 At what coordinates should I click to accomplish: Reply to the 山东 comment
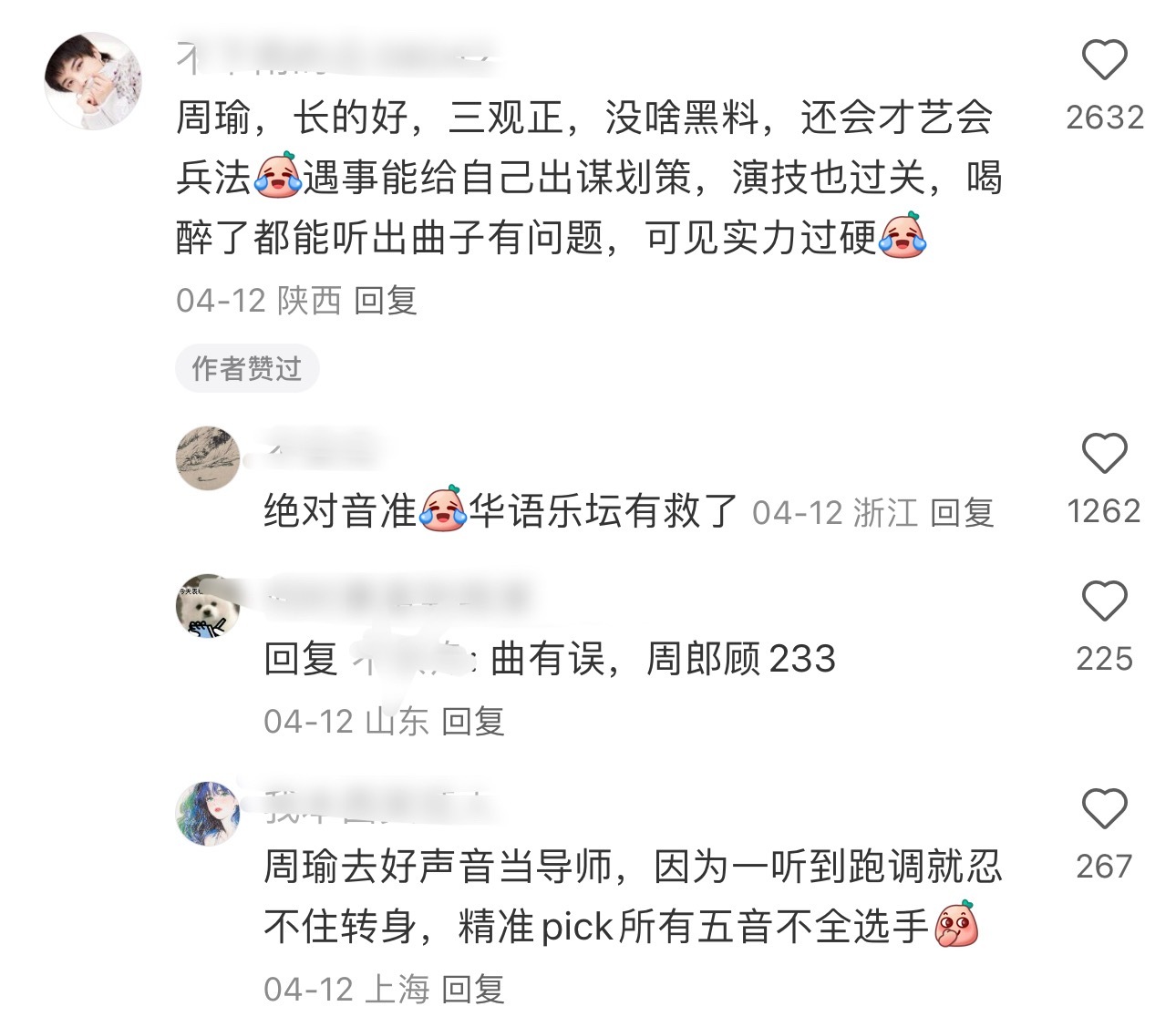[x=472, y=722]
